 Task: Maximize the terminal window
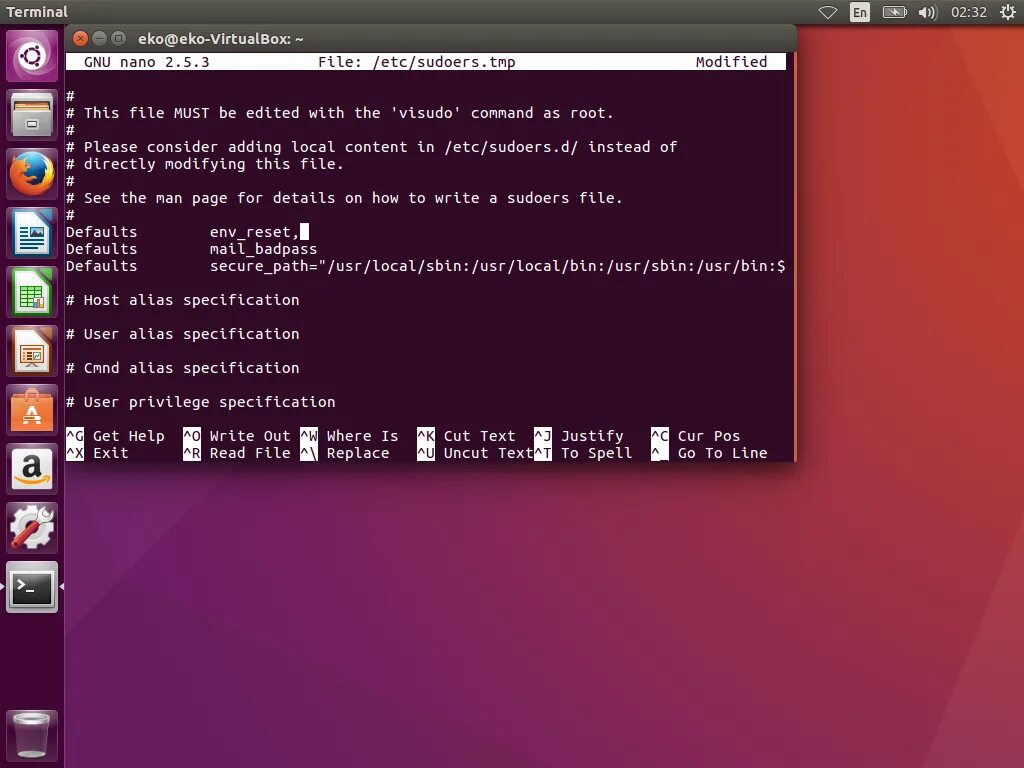118,39
